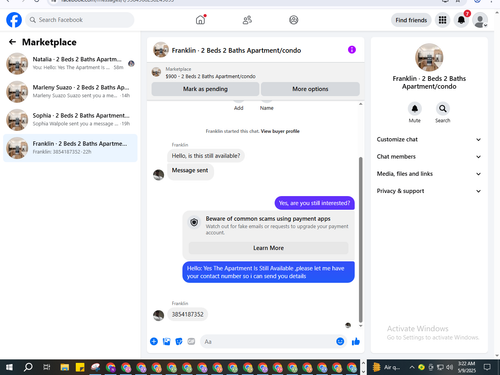Open the Friends icon in top bar
The width and height of the screenshot is (500, 375).
pos(247,20)
